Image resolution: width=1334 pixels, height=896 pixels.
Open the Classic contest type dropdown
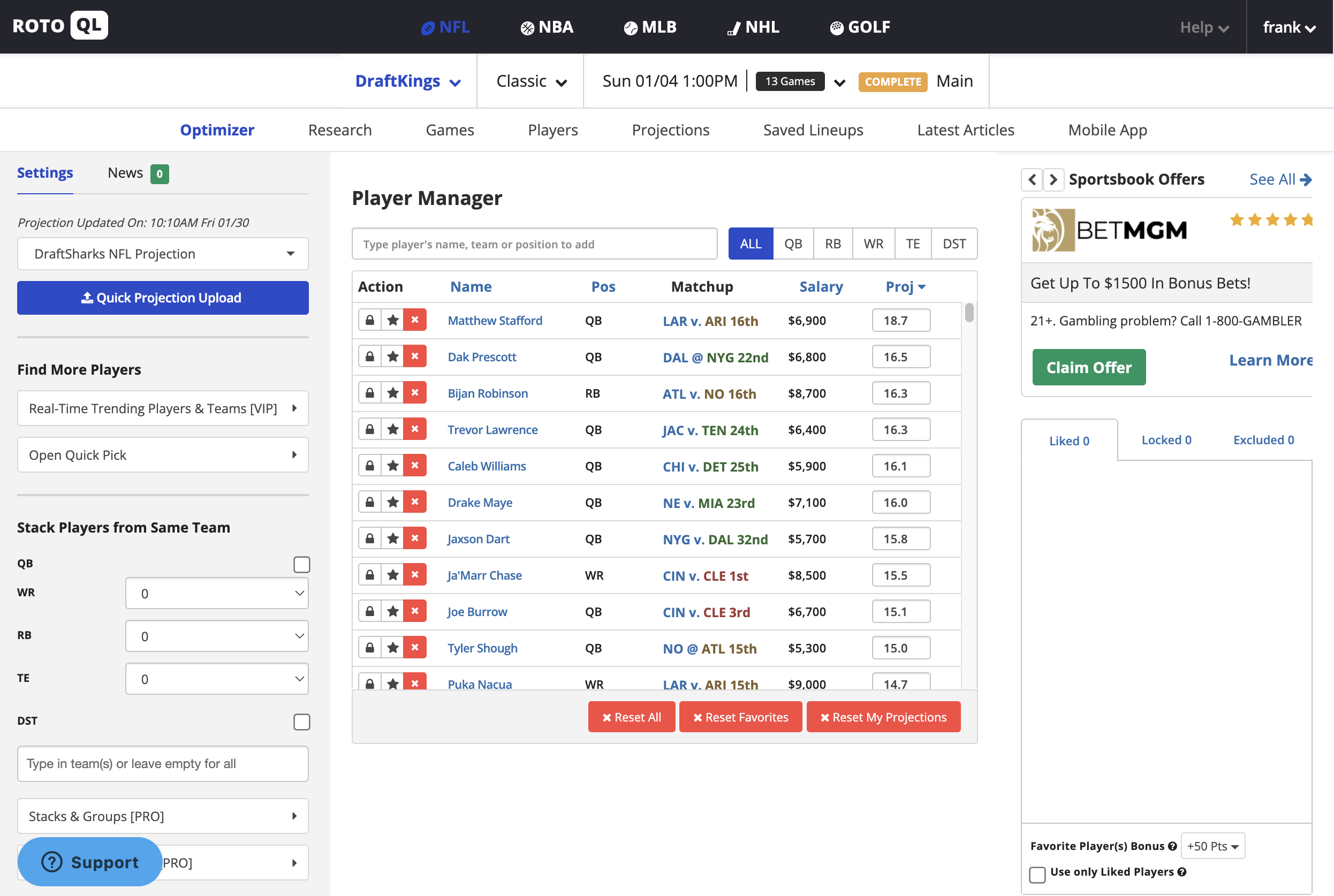pyautogui.click(x=532, y=81)
